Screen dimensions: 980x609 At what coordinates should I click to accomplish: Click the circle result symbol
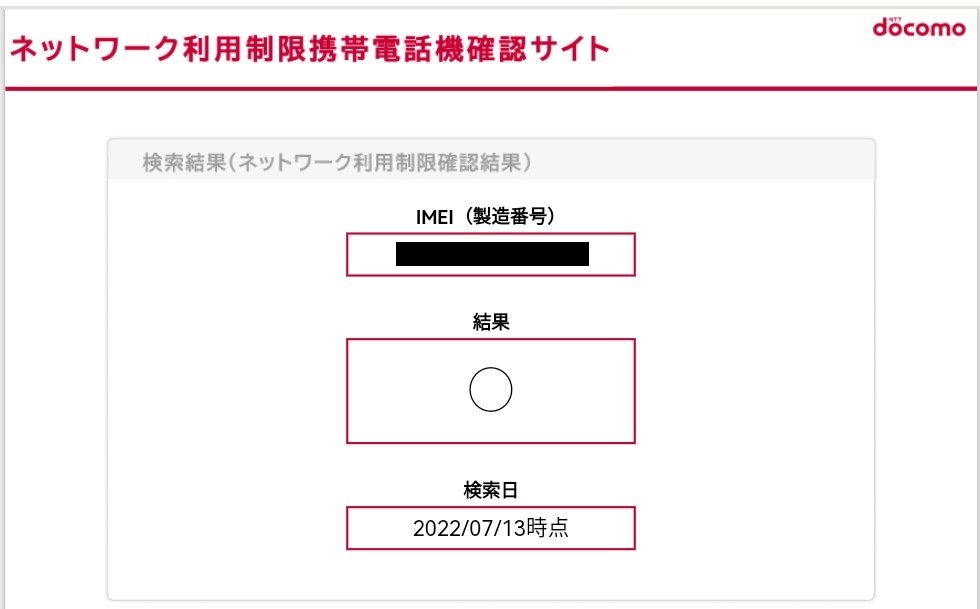point(491,390)
